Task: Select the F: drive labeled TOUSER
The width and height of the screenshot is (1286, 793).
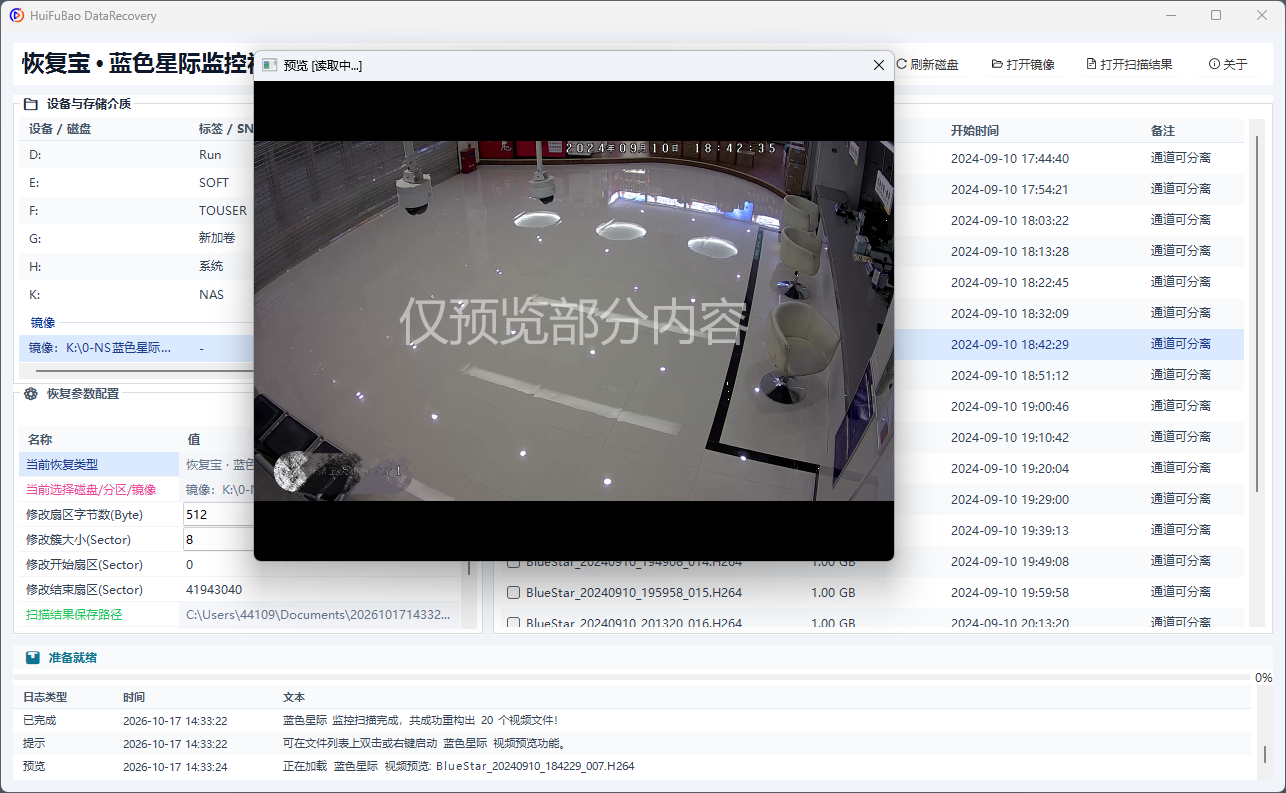Action: click(x=135, y=211)
